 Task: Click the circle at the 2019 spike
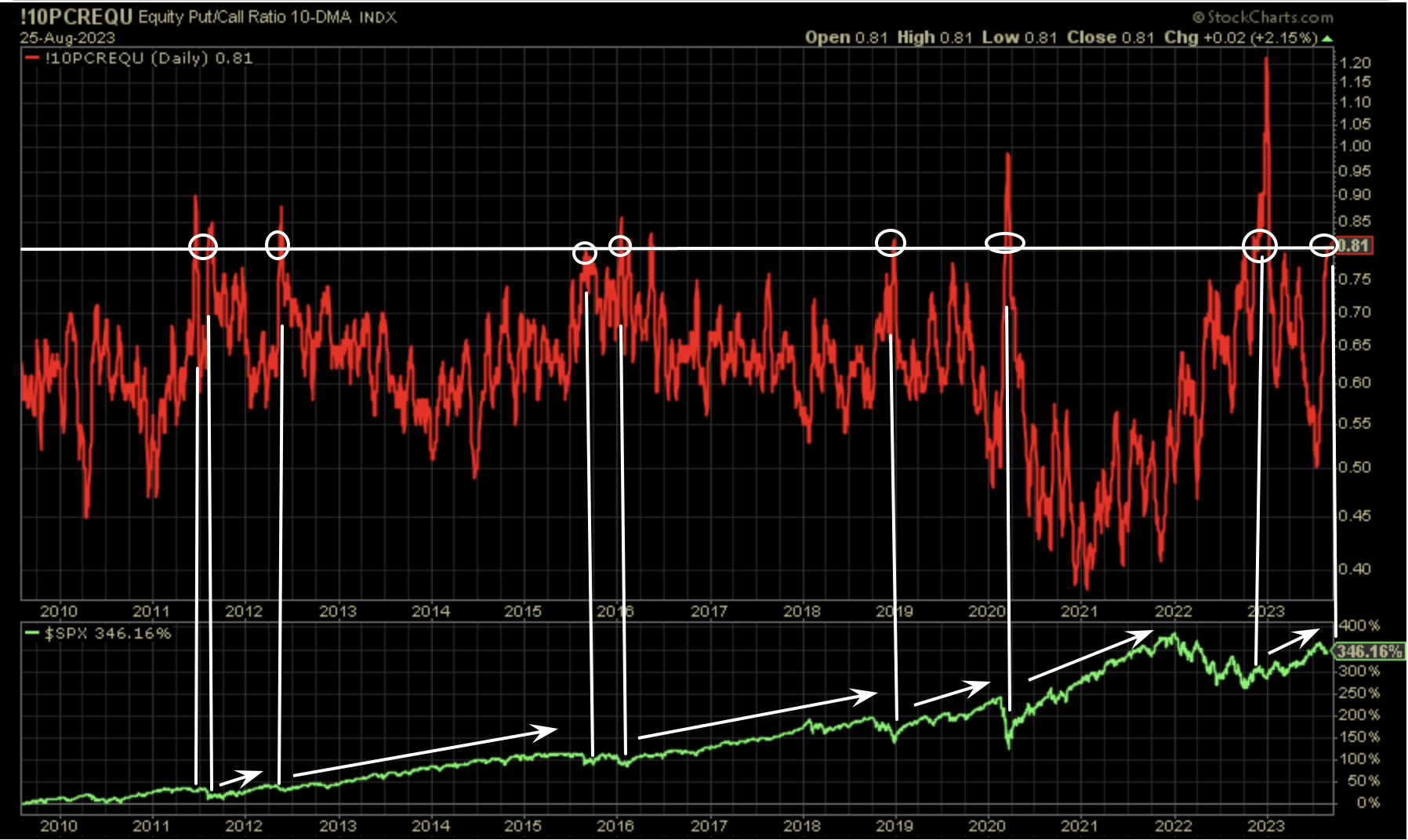click(x=891, y=242)
